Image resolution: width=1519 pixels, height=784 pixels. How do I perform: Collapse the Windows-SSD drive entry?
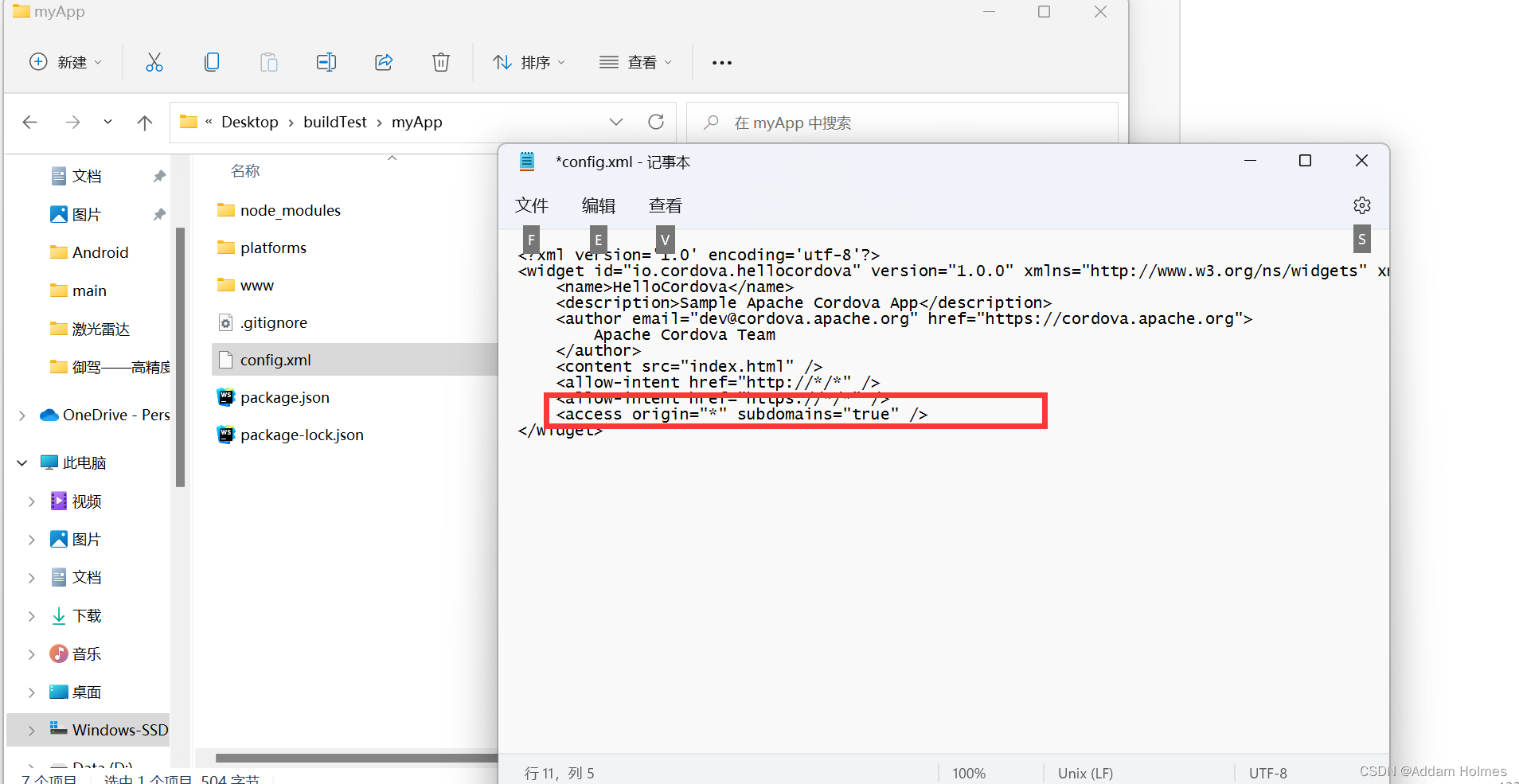point(31,730)
